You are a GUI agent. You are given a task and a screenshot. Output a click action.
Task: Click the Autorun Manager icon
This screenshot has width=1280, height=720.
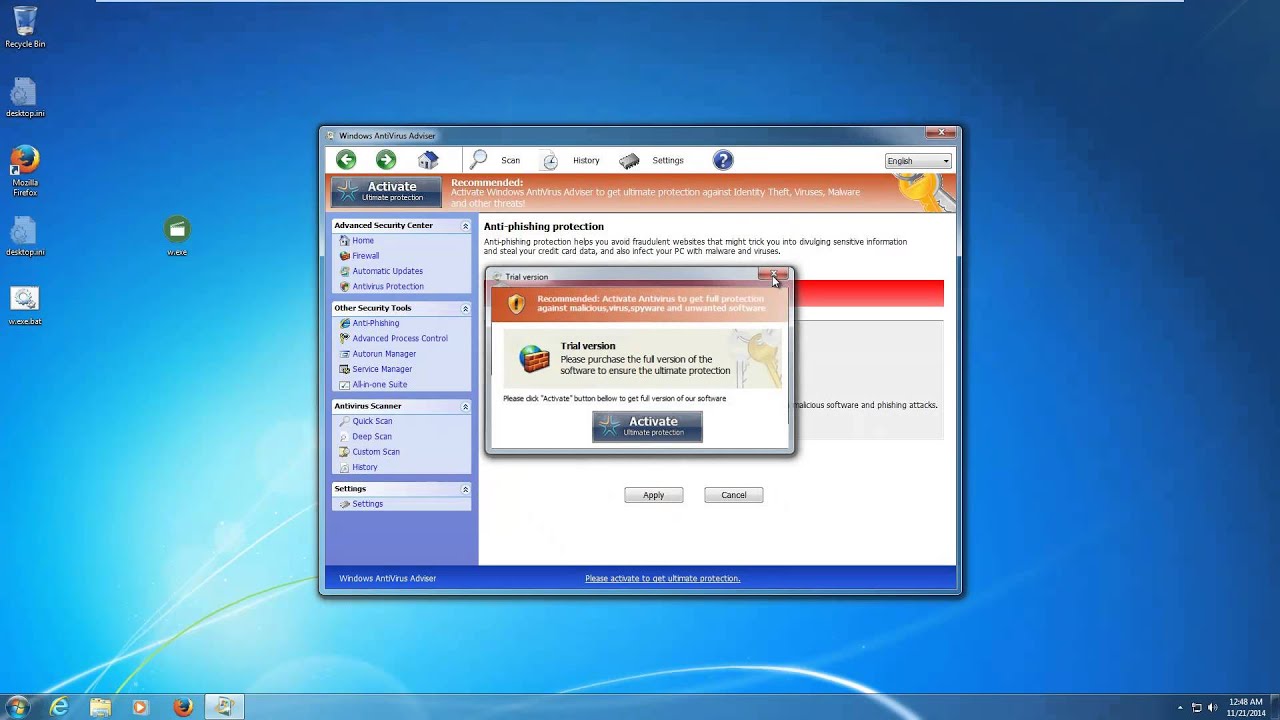click(345, 354)
